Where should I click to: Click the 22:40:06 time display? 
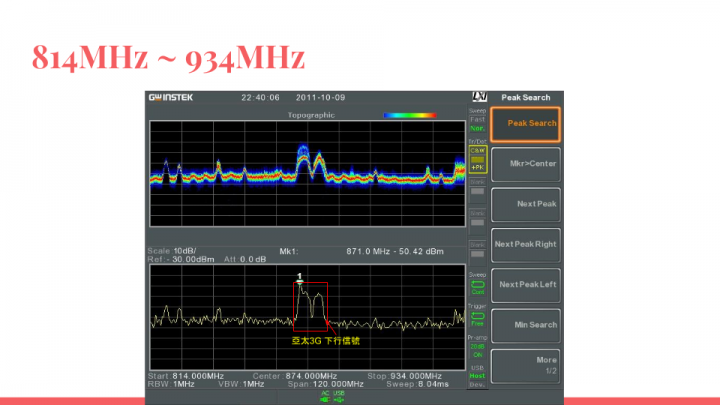click(x=260, y=97)
